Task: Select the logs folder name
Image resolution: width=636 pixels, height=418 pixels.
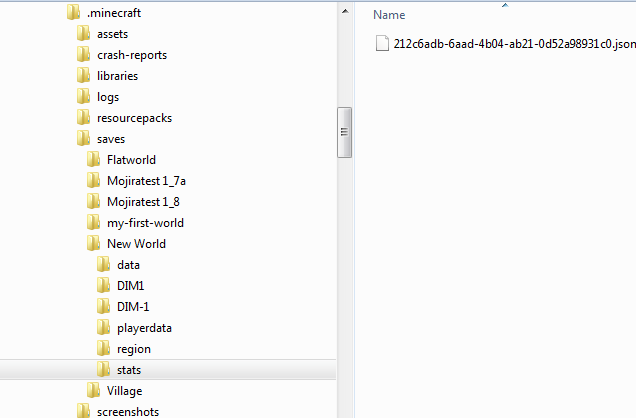Action: pos(108,97)
